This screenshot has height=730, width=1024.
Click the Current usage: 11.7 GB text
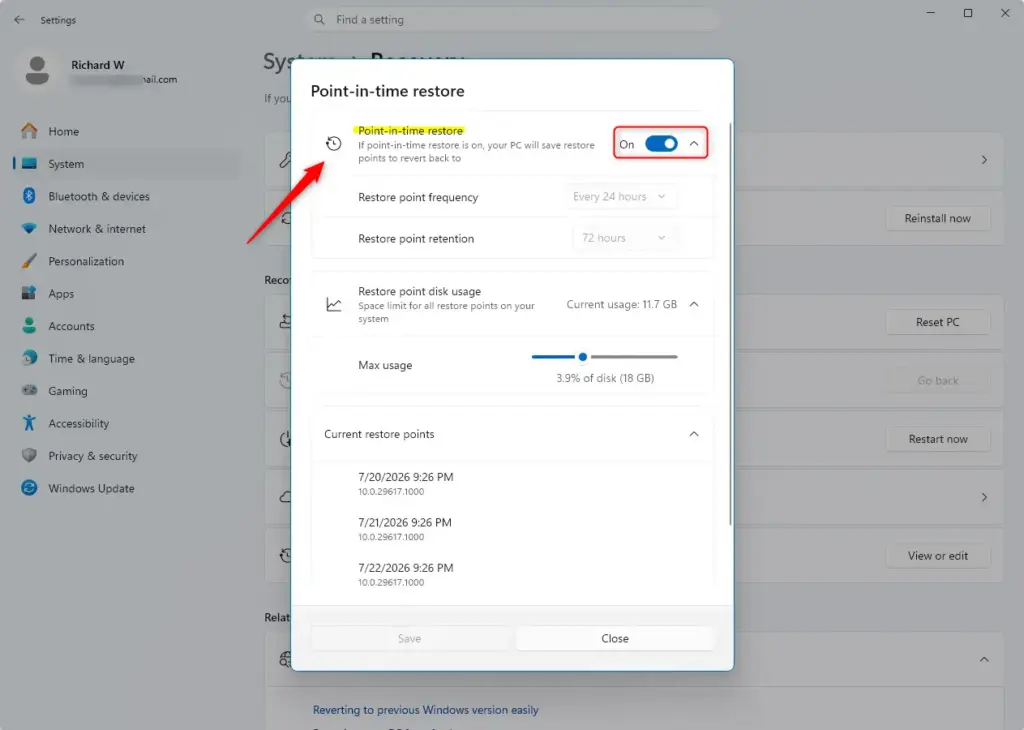pos(621,304)
